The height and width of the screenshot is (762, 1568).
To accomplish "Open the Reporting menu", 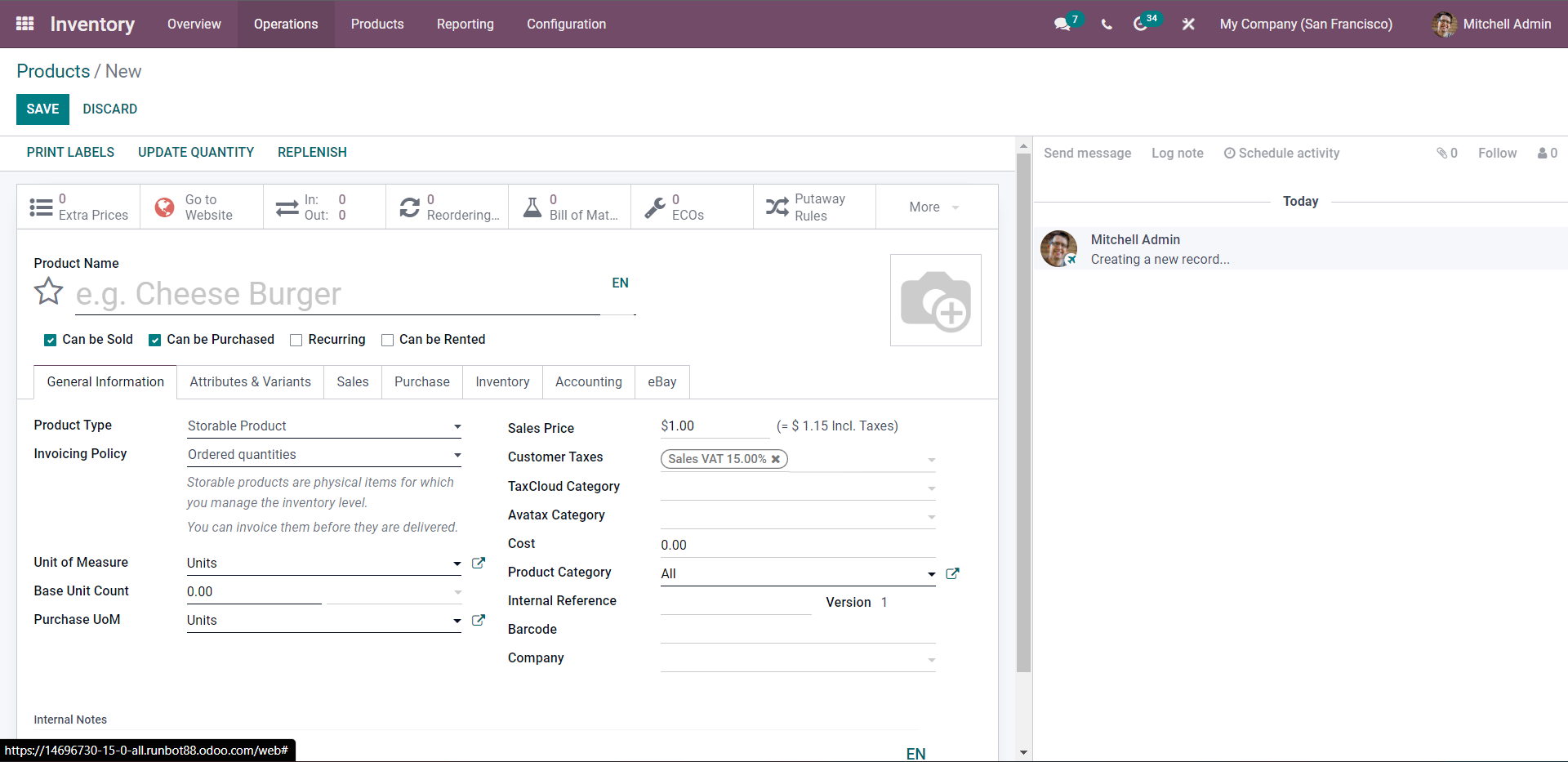I will click(465, 24).
